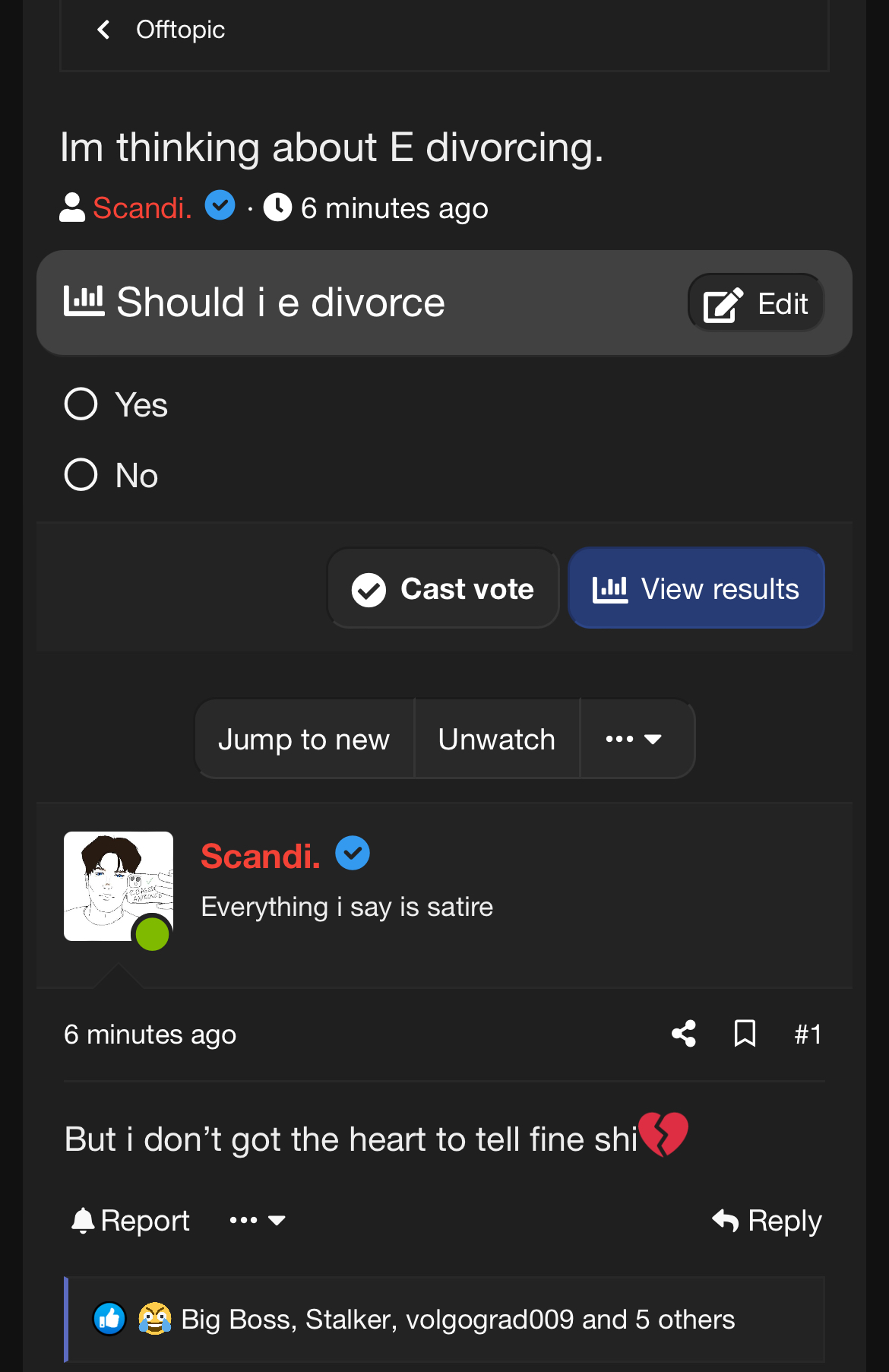Click the thumbs-up reaction icon
This screenshot has width=889, height=1372.
109,1319
